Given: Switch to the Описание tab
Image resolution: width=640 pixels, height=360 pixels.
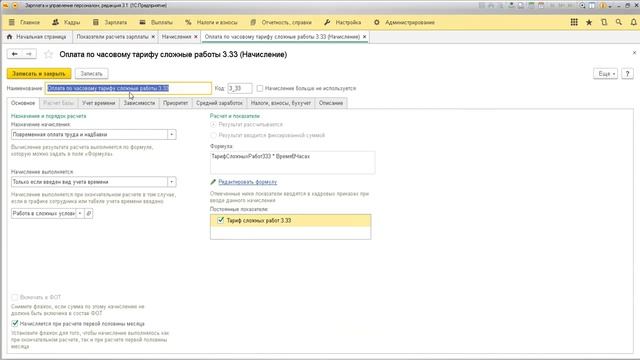Looking at the screenshot, I should pos(331,103).
